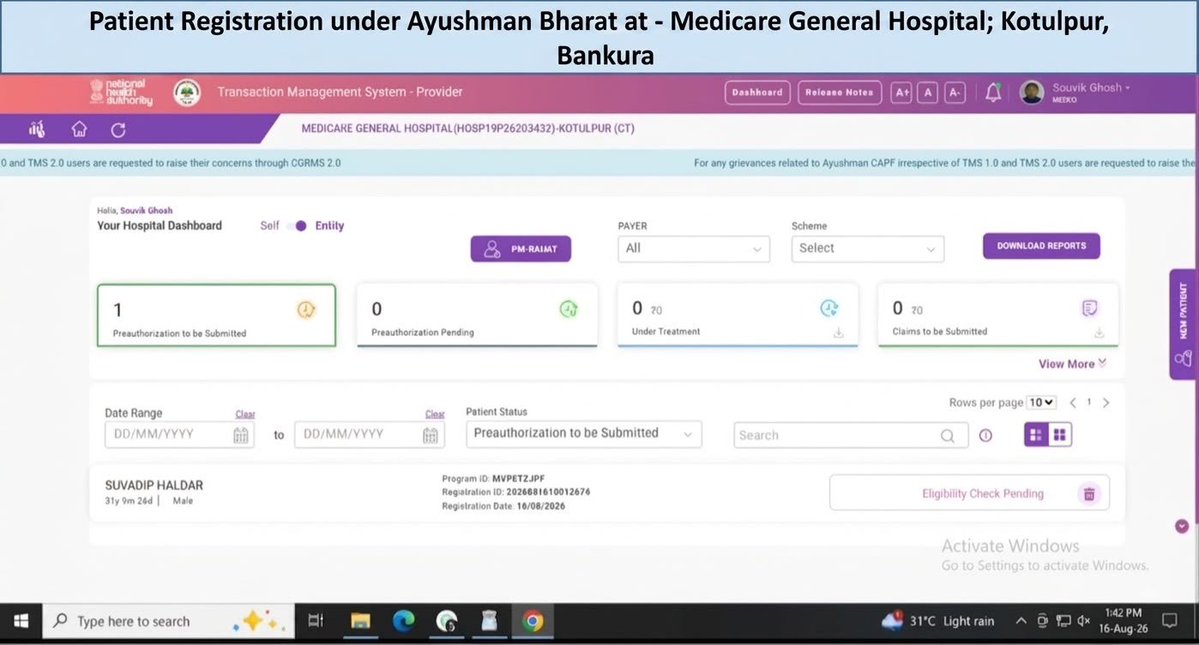Select Preauthorization to be Submitted card
Image resolution: width=1199 pixels, height=645 pixels.
pos(216,316)
